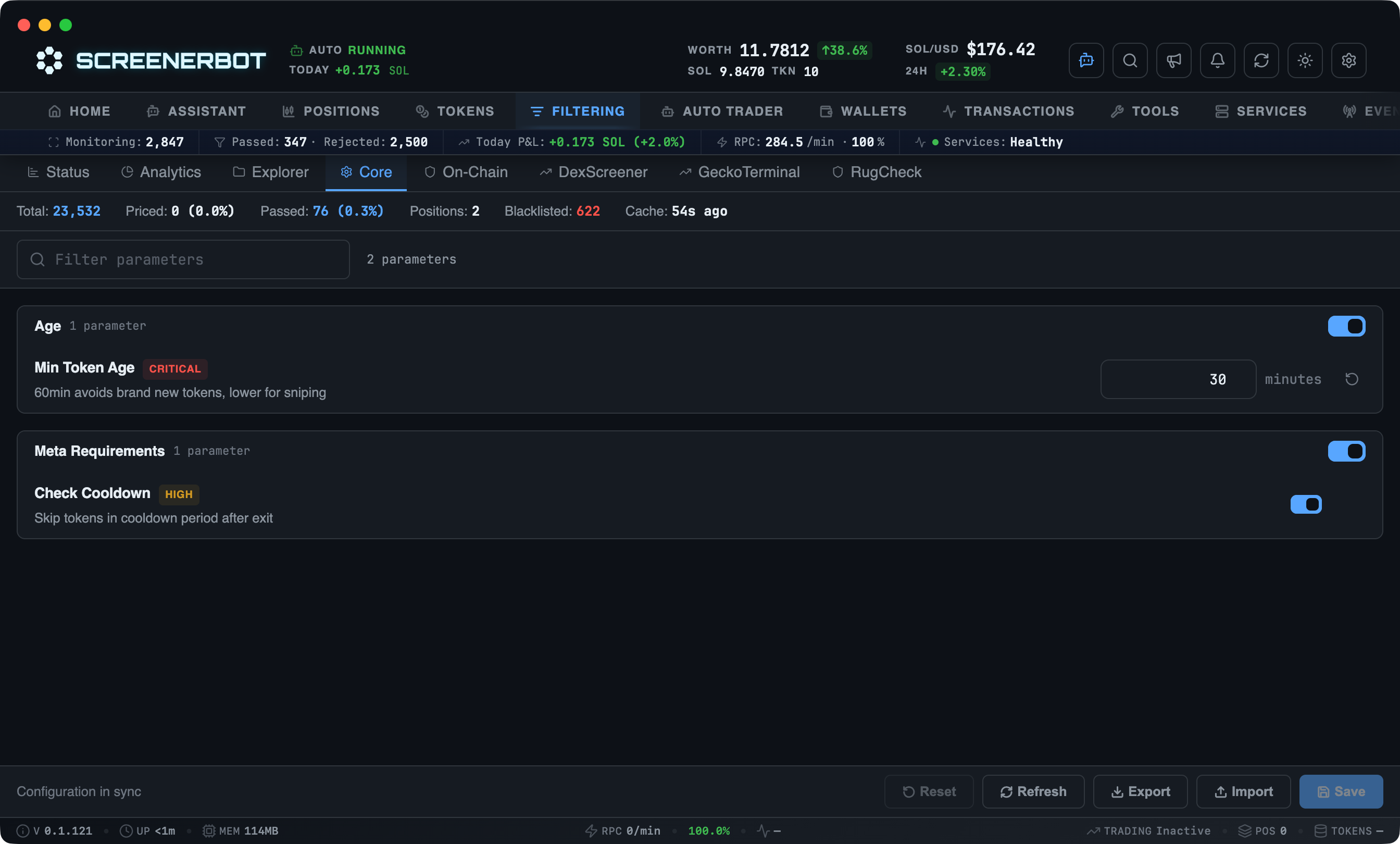
Task: Switch to the Wallets tab
Action: [x=863, y=111]
